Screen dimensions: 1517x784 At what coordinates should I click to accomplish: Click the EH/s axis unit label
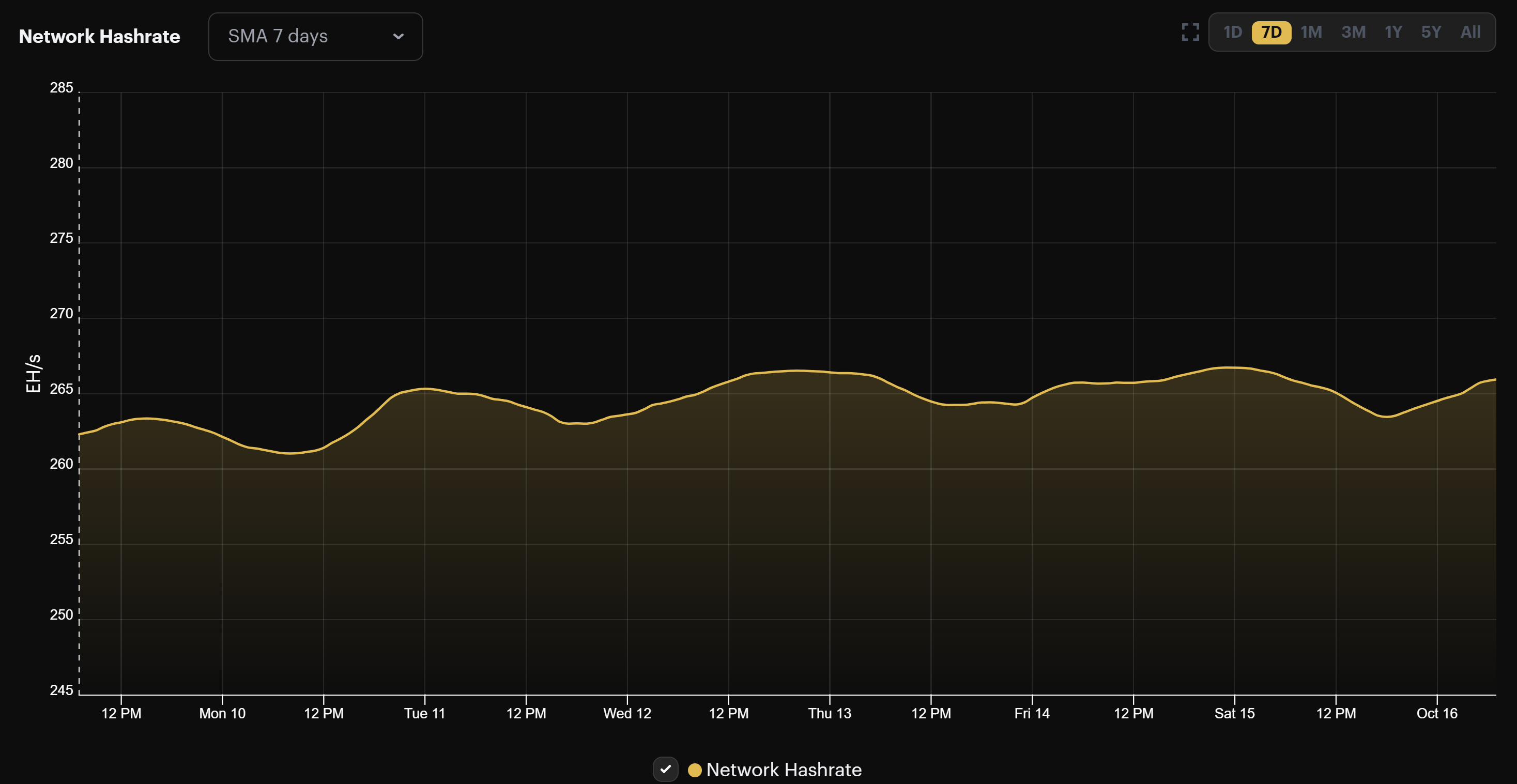pyautogui.click(x=33, y=374)
